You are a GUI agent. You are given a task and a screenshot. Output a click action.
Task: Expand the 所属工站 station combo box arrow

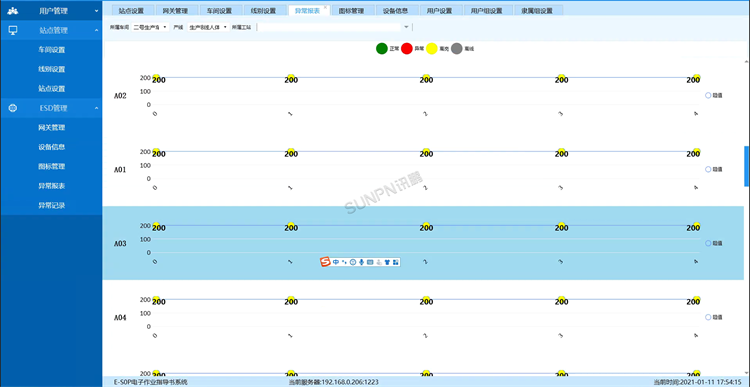(407, 27)
